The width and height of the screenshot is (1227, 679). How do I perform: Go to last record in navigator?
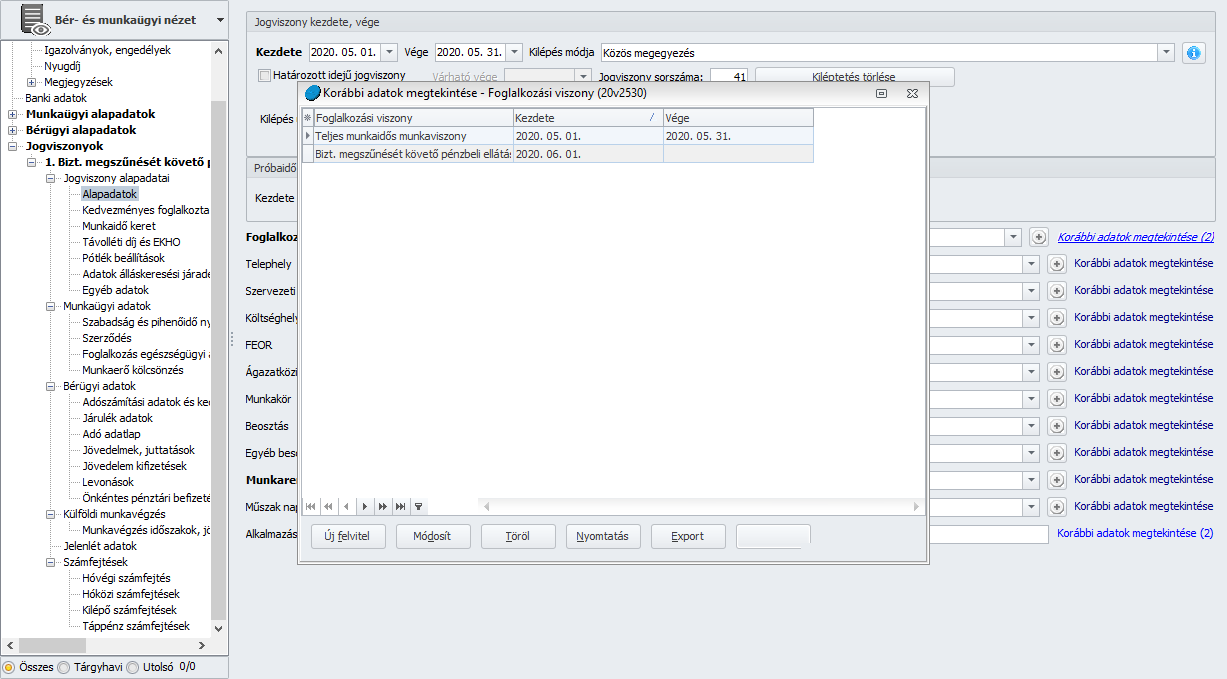(x=400, y=507)
